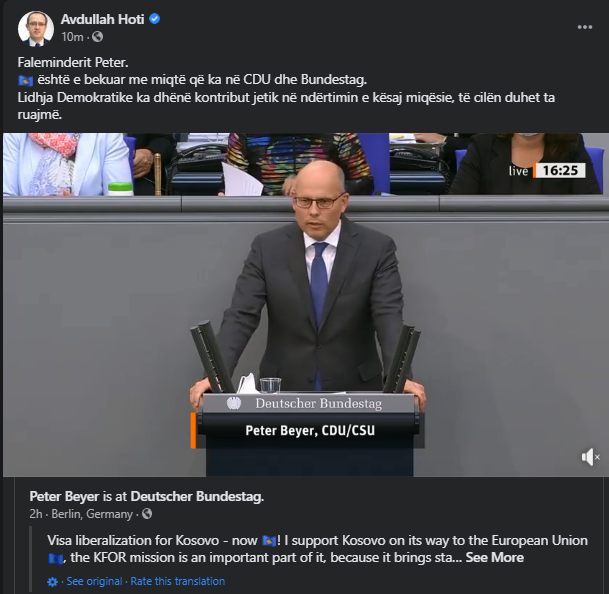Click the Kosovo flag emoji in post text
The height and width of the screenshot is (594, 609).
(26, 80)
